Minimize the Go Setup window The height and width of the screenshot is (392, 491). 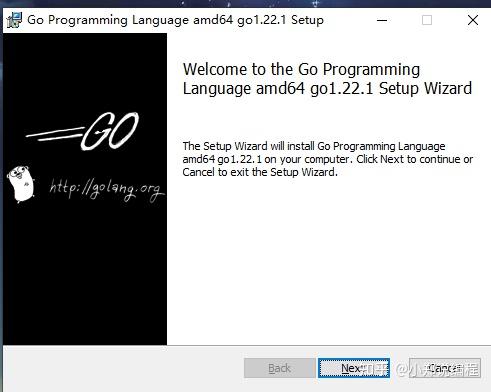382,20
